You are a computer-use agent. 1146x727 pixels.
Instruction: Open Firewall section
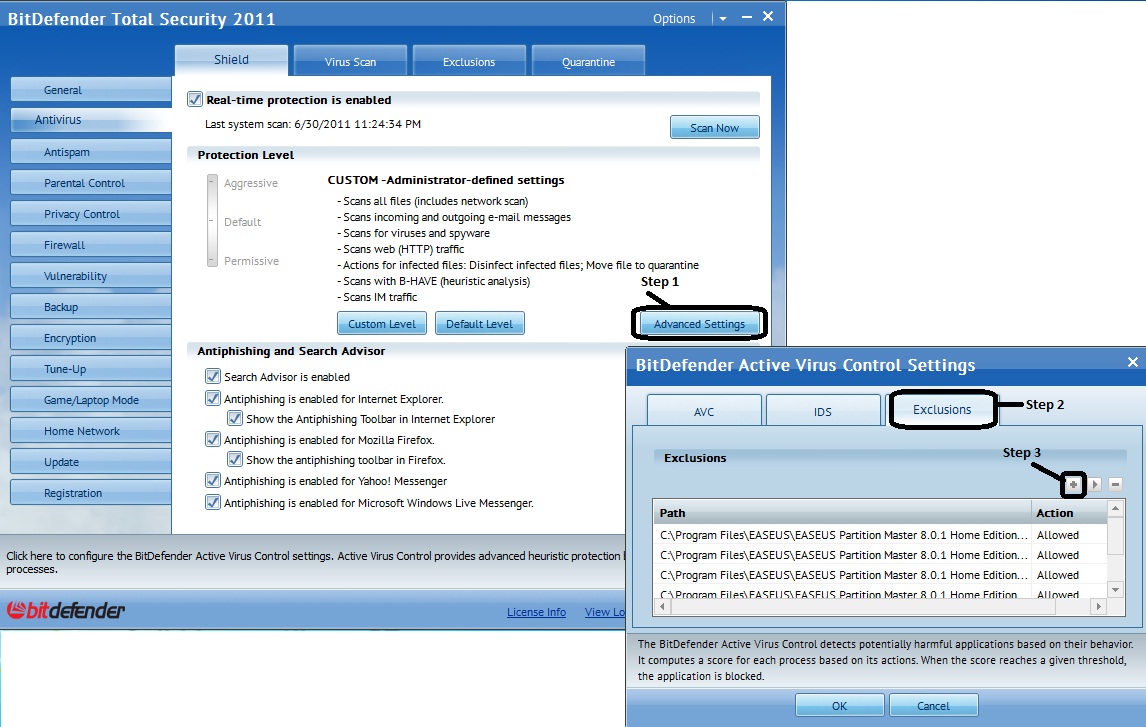pyautogui.click(x=91, y=245)
